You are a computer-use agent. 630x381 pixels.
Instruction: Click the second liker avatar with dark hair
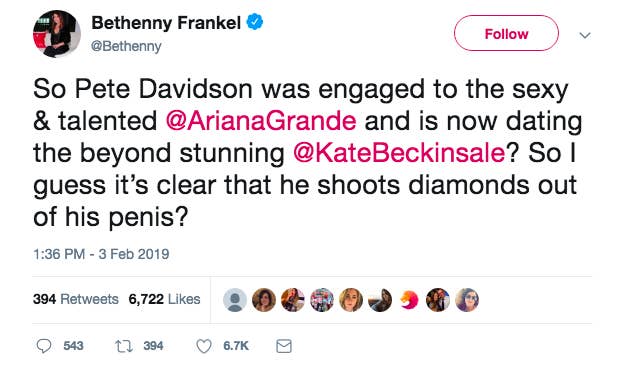[x=264, y=300]
